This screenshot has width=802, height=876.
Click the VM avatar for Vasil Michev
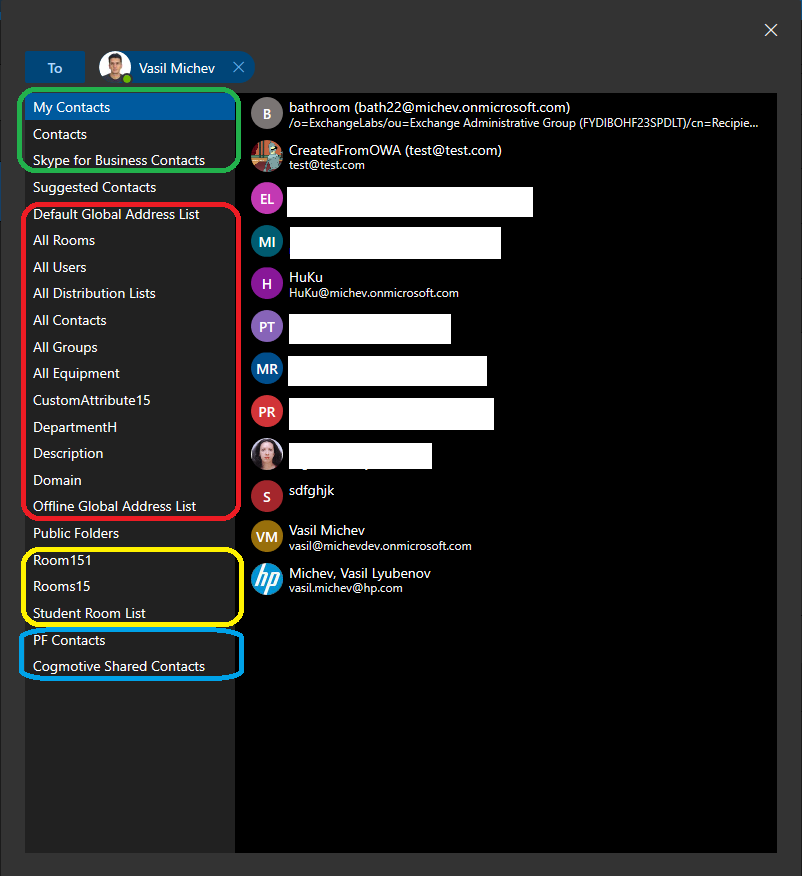267,537
